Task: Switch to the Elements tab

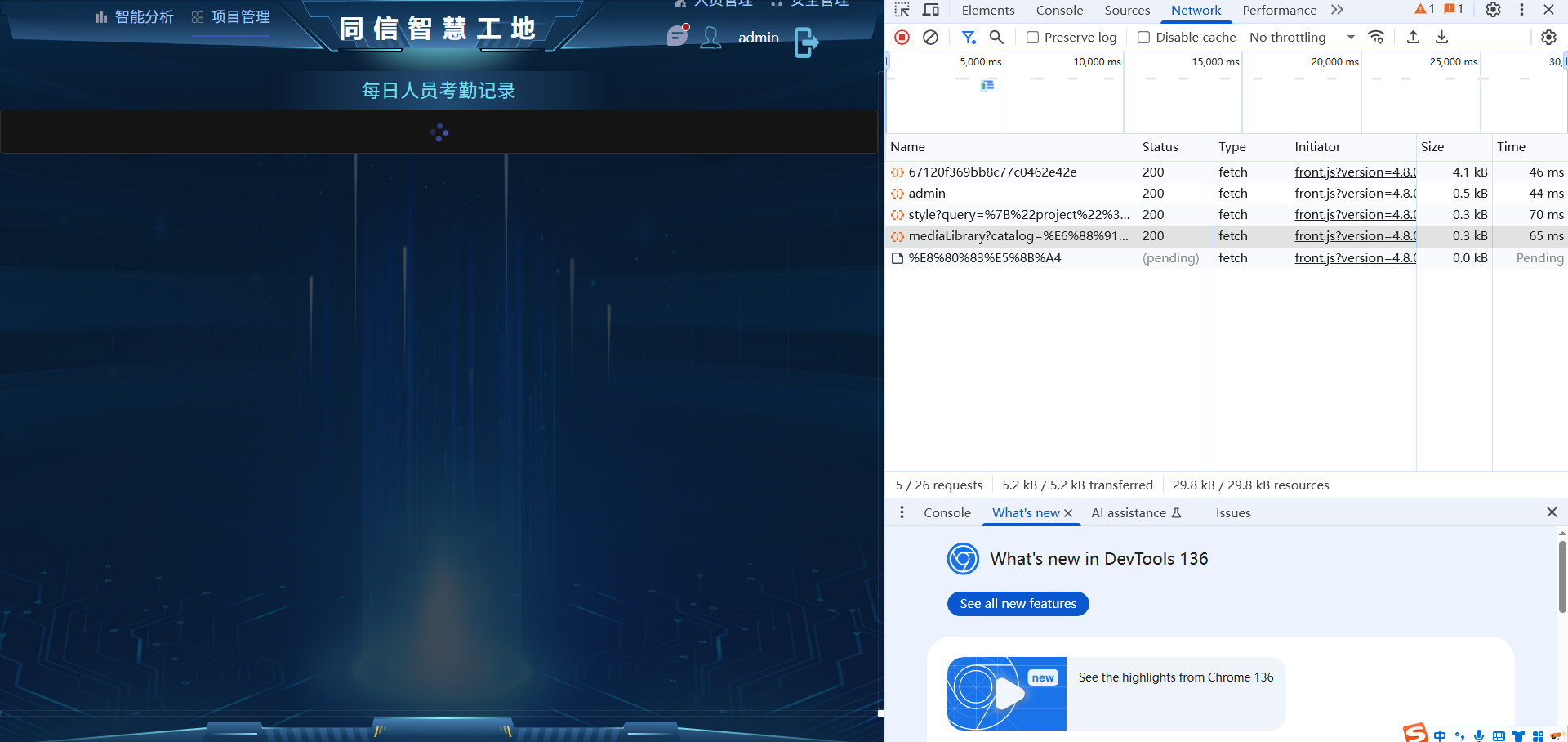Action: (x=988, y=10)
